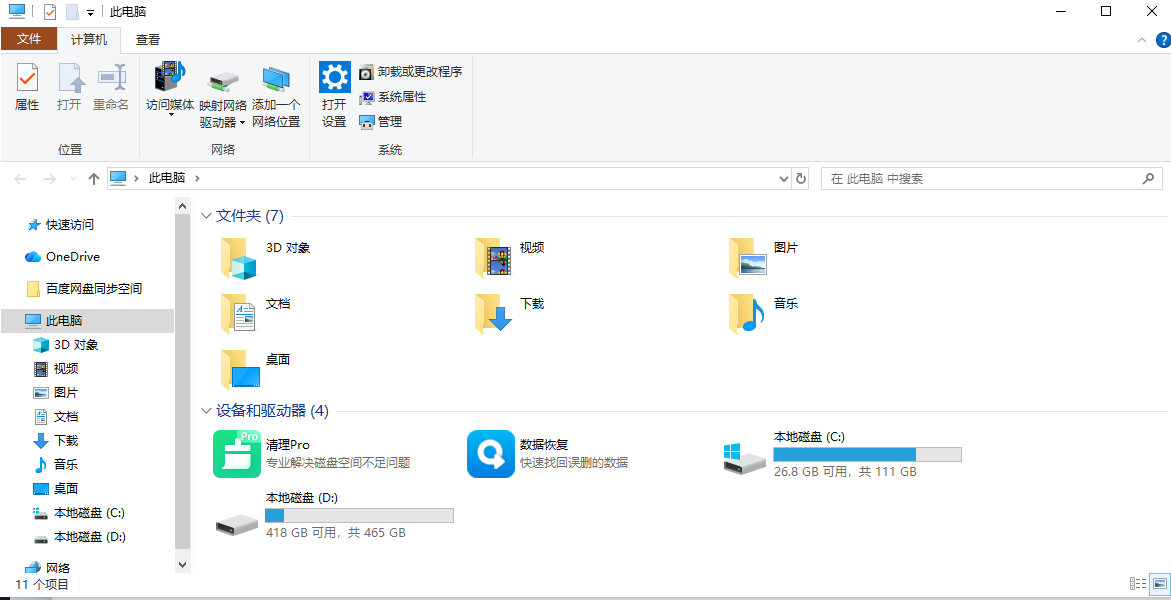Expand the chevron after 此电脑 in address bar
The width and height of the screenshot is (1171, 600).
[x=197, y=179]
